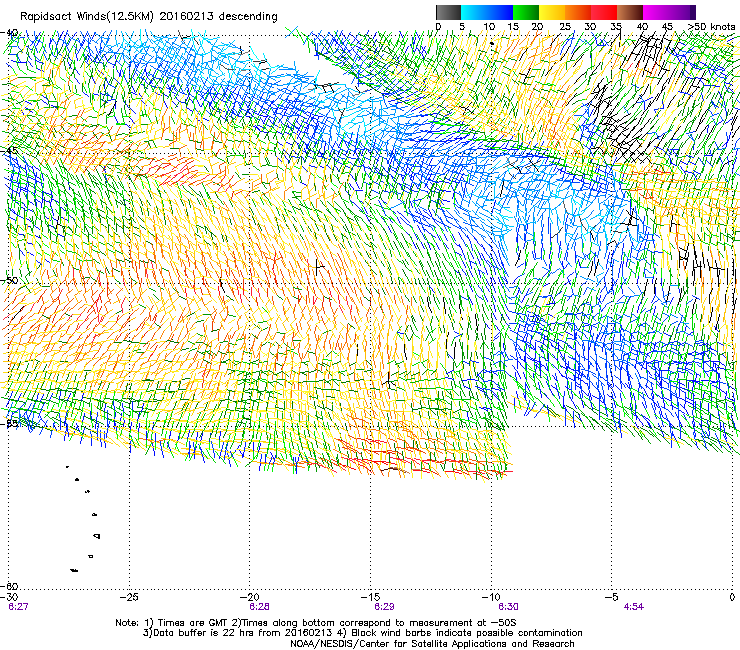The width and height of the screenshot is (740, 650).
Task: Click the purple '8:29' time label
Action: (x=384, y=607)
